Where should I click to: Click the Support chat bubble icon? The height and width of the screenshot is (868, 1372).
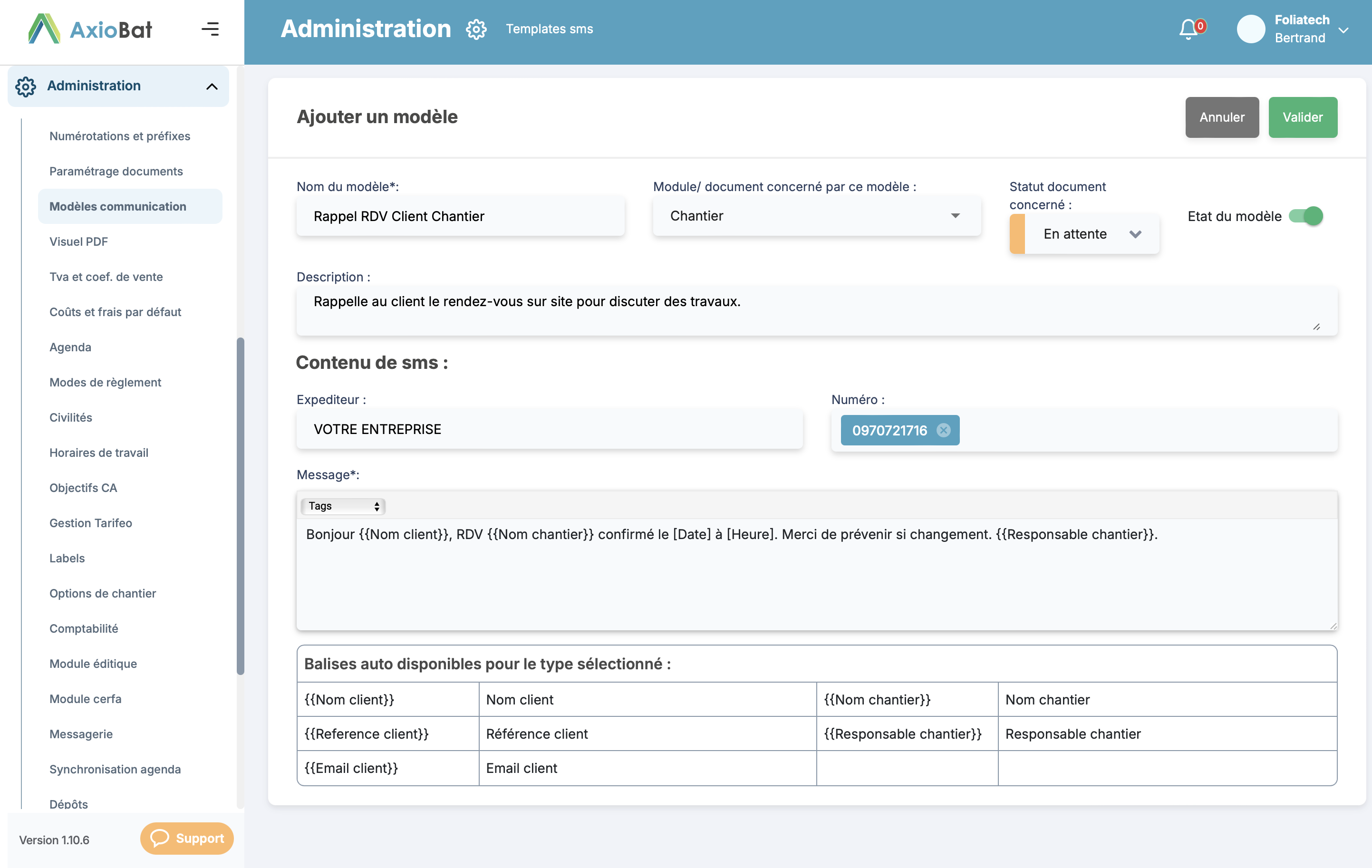click(x=160, y=838)
